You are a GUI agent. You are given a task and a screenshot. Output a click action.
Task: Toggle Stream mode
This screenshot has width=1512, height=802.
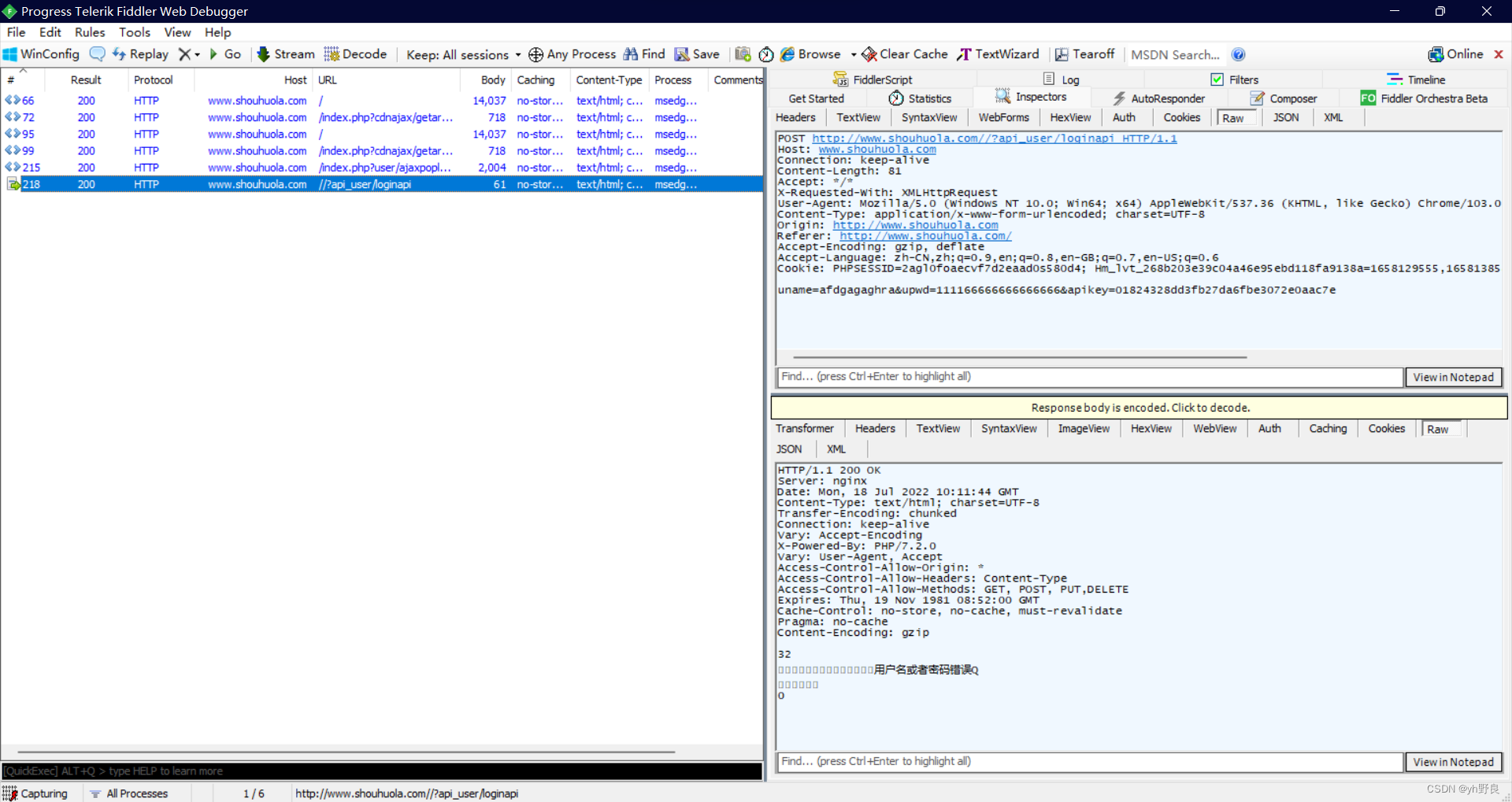[286, 54]
